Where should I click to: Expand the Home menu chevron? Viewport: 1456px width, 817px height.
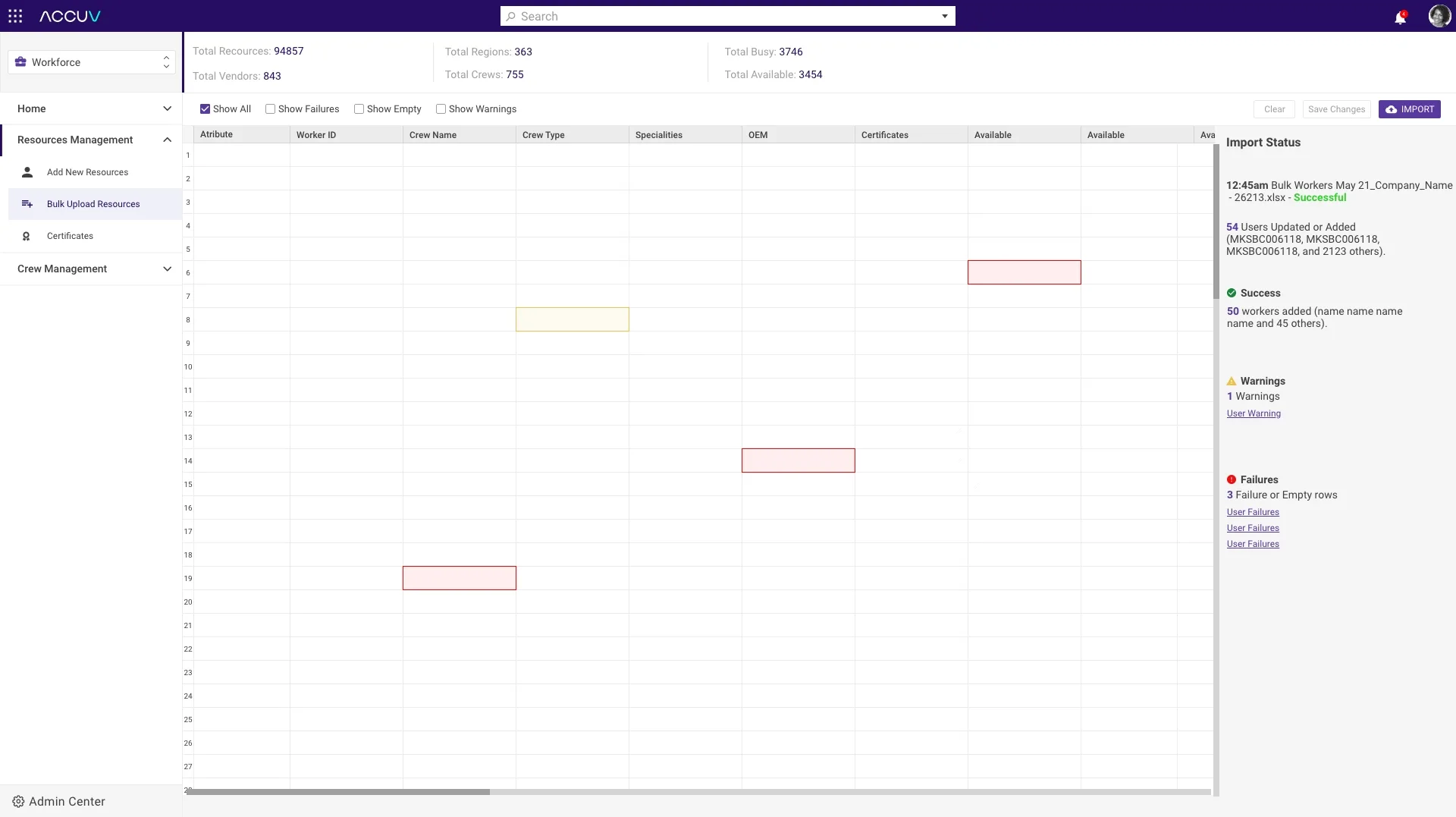point(167,108)
